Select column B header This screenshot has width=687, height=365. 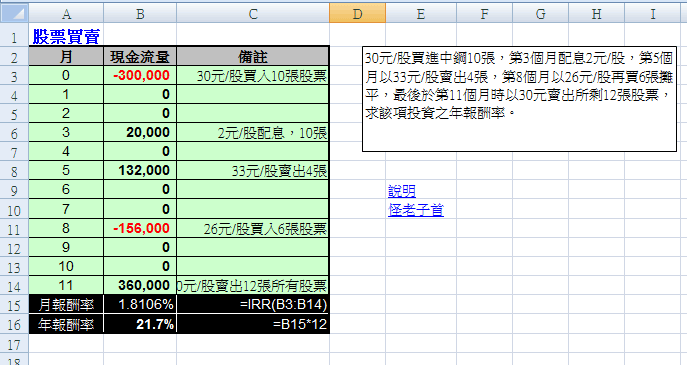pos(140,13)
